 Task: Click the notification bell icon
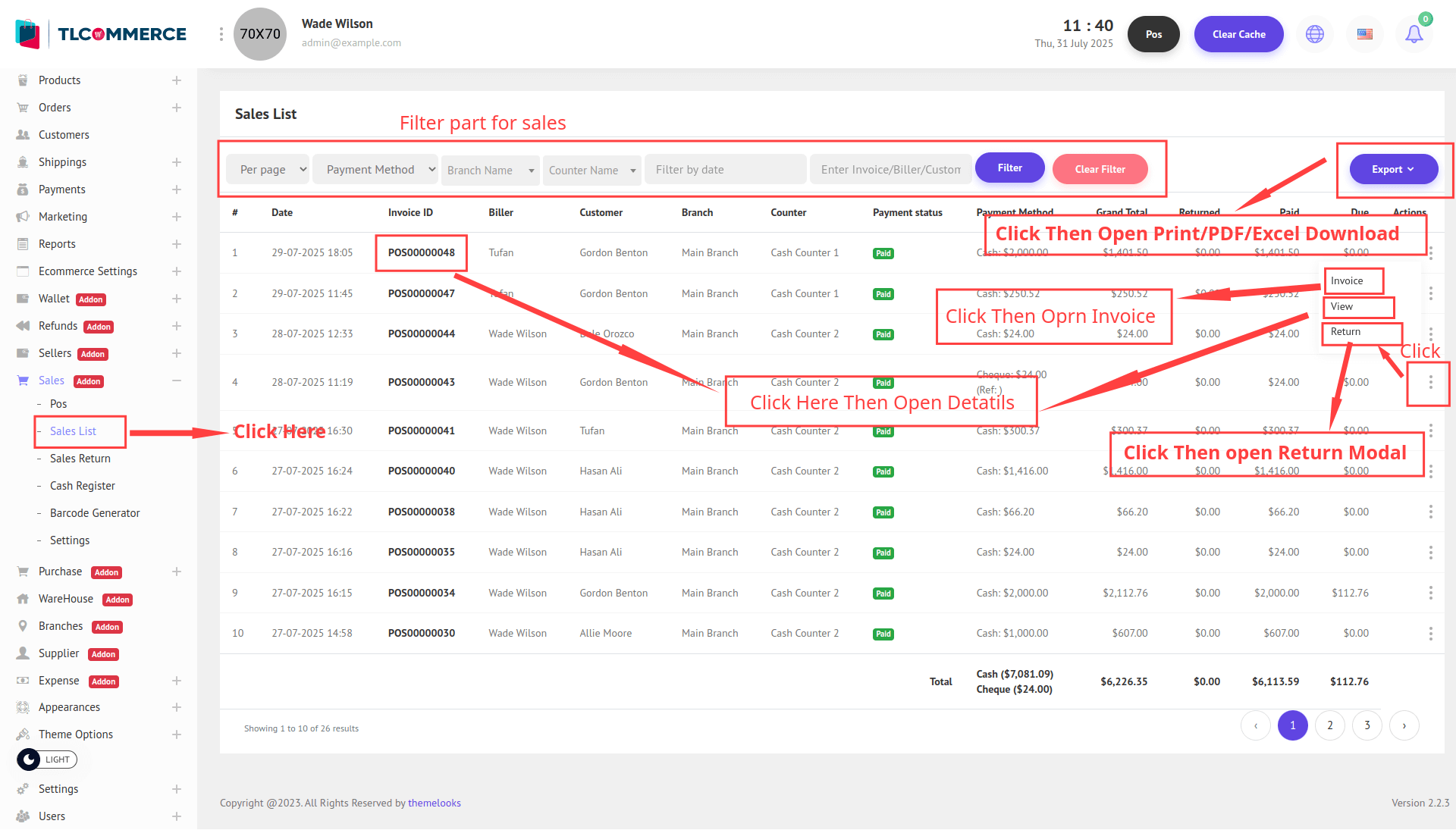click(x=1414, y=34)
